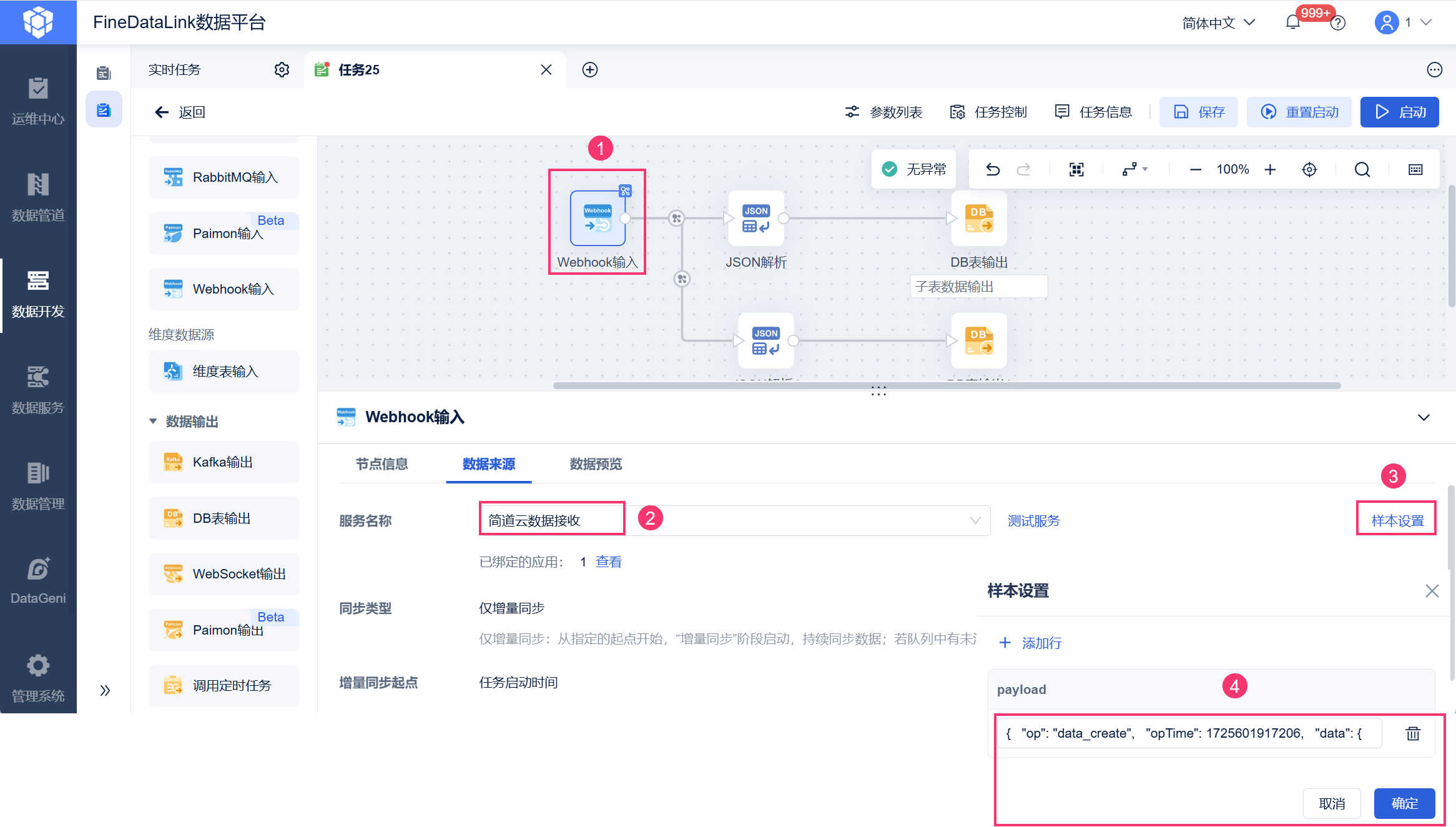This screenshot has height=827, width=1456.
Task: Click the 重置启动 button
Action: (1299, 112)
